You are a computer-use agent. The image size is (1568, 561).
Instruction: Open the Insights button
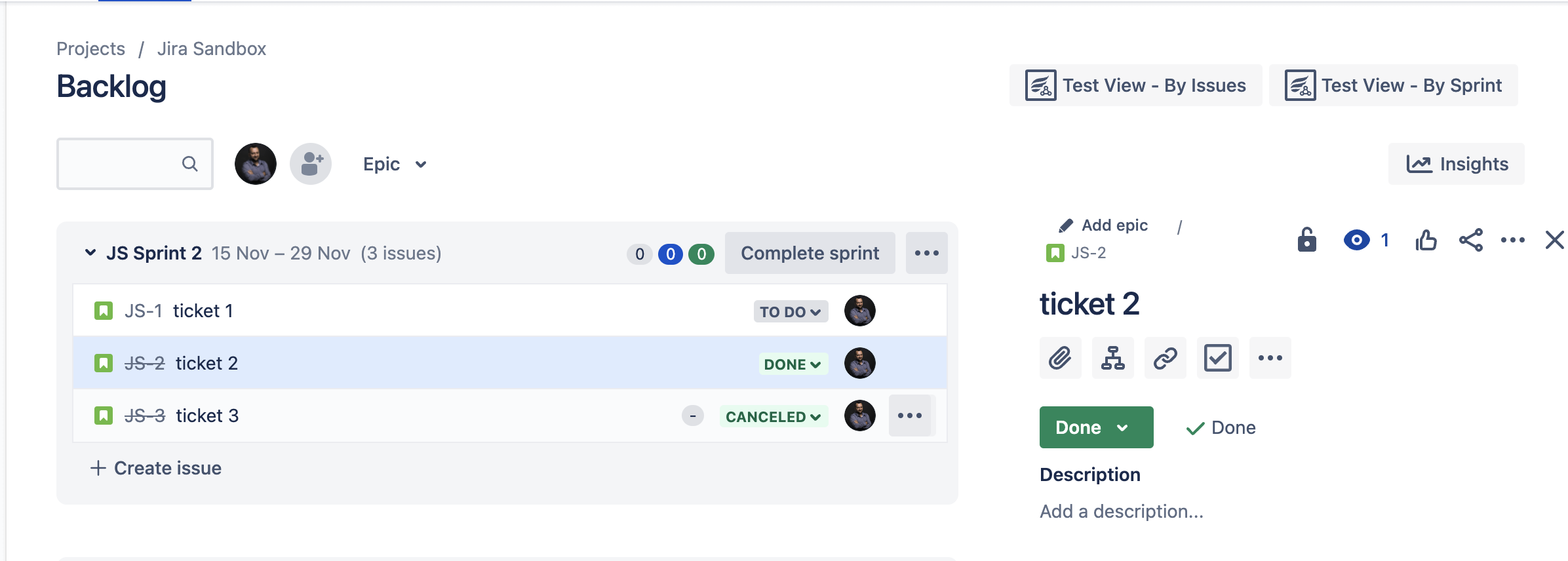click(1457, 164)
